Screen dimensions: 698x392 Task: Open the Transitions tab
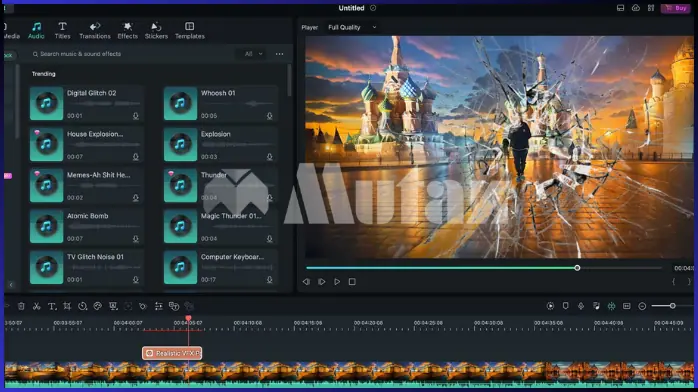[x=95, y=31]
